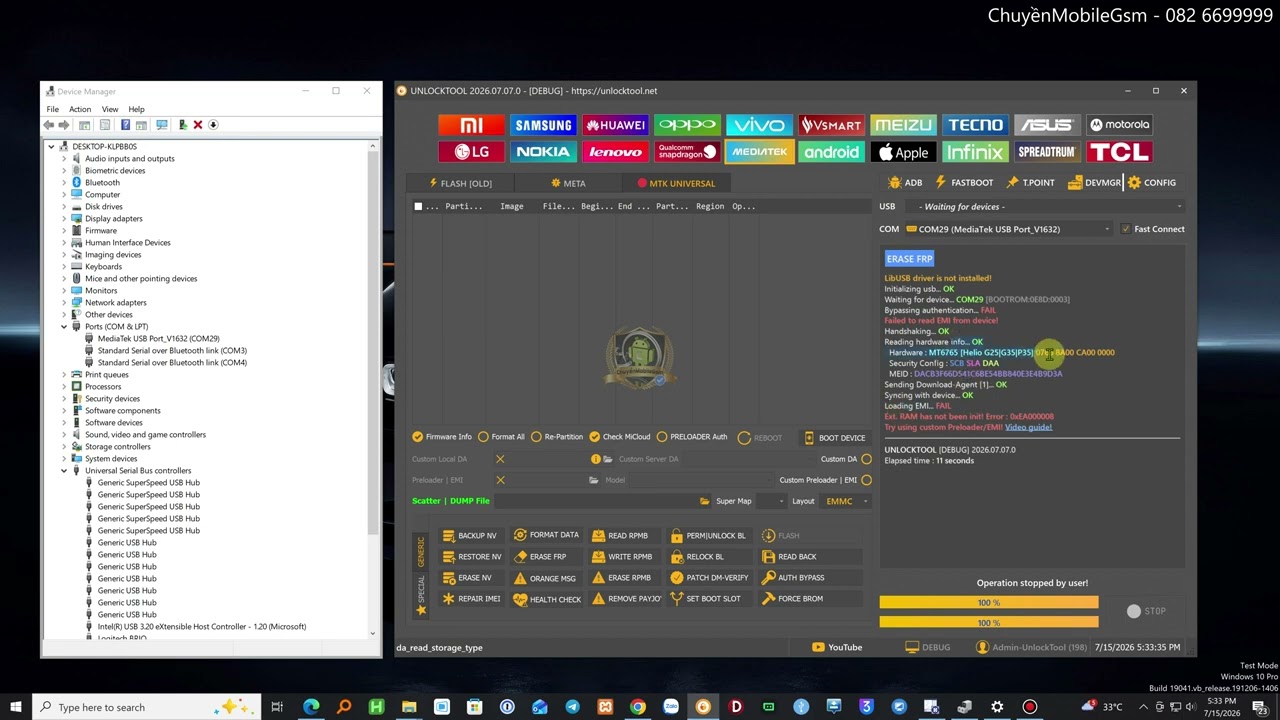Select the Motorola brand icon
The image size is (1280, 720).
pos(1119,125)
